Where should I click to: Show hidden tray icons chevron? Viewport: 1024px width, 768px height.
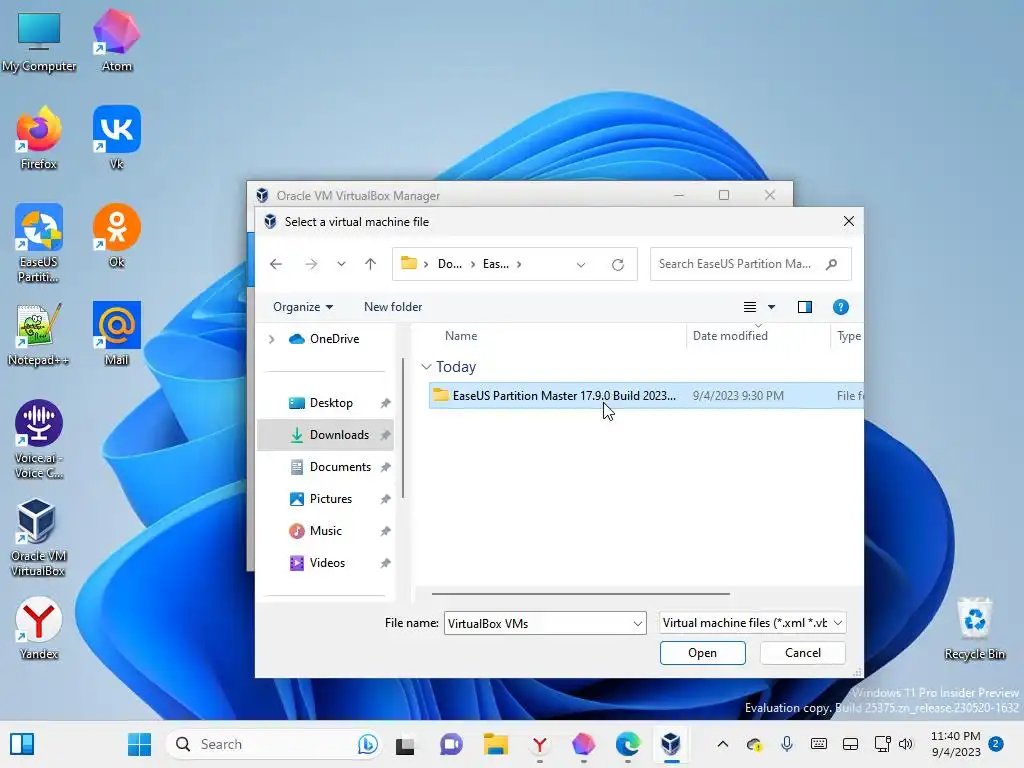coord(722,744)
